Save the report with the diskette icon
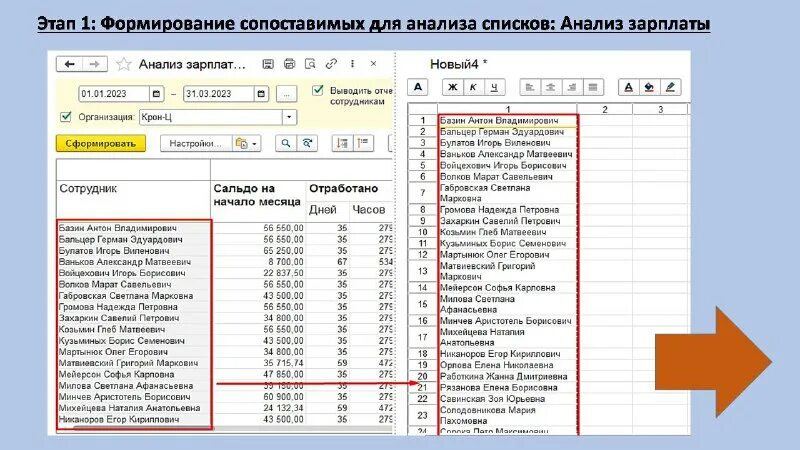This screenshot has height=450, width=800. pyautogui.click(x=267, y=64)
